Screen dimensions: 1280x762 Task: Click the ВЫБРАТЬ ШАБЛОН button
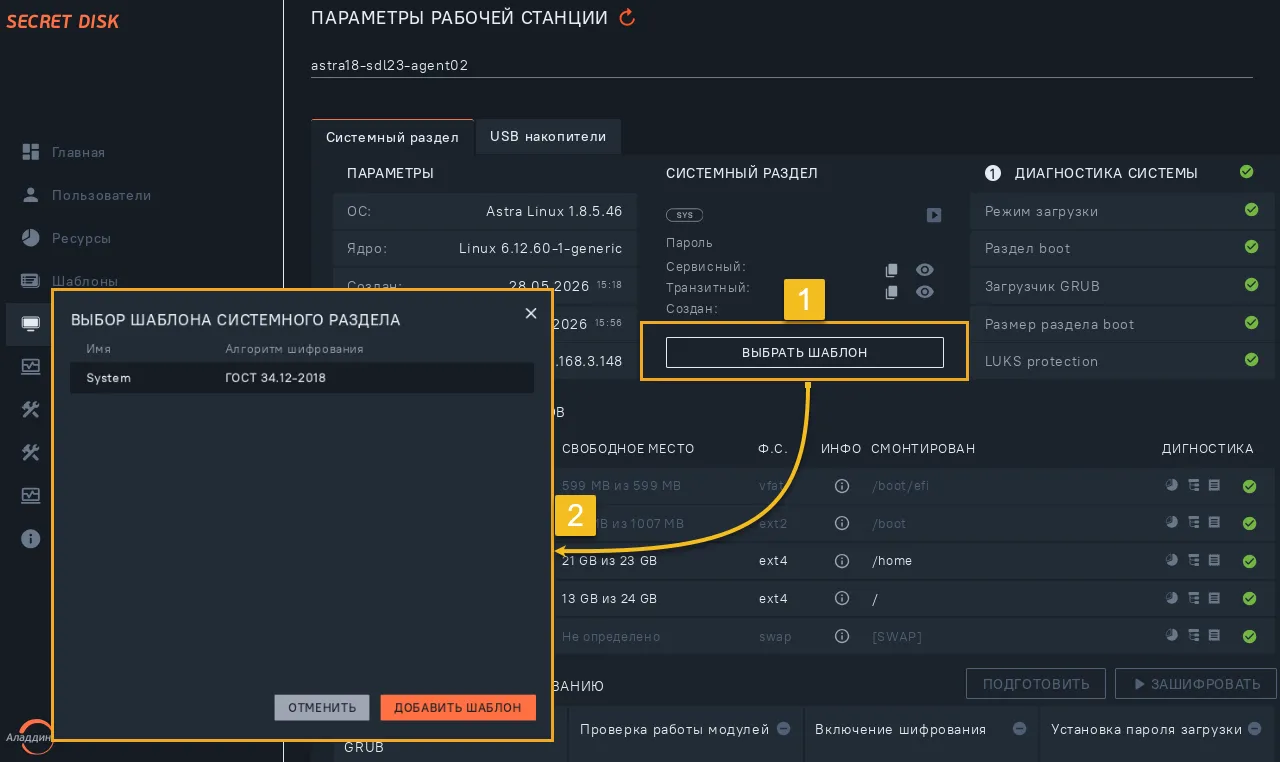pyautogui.click(x=805, y=352)
